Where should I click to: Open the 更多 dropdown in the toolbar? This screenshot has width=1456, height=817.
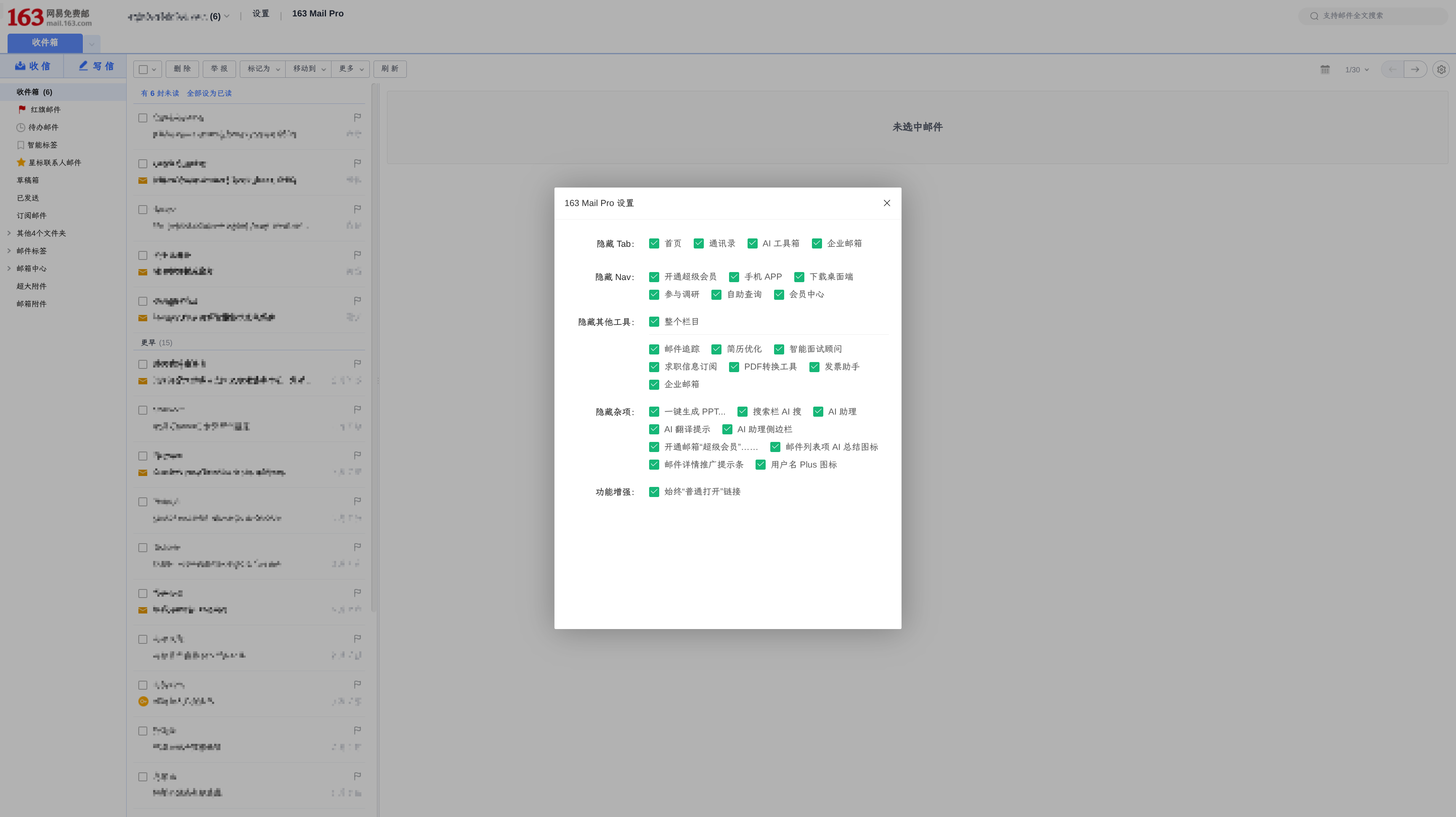tap(350, 69)
